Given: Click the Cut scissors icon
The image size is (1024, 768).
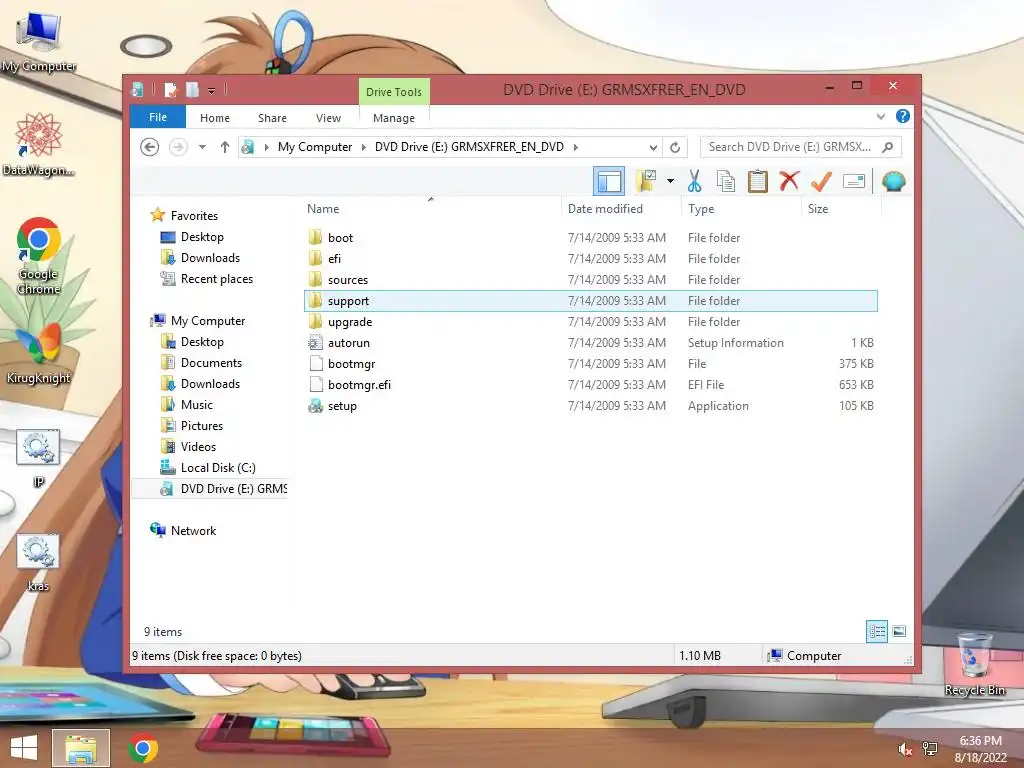Looking at the screenshot, I should 694,181.
